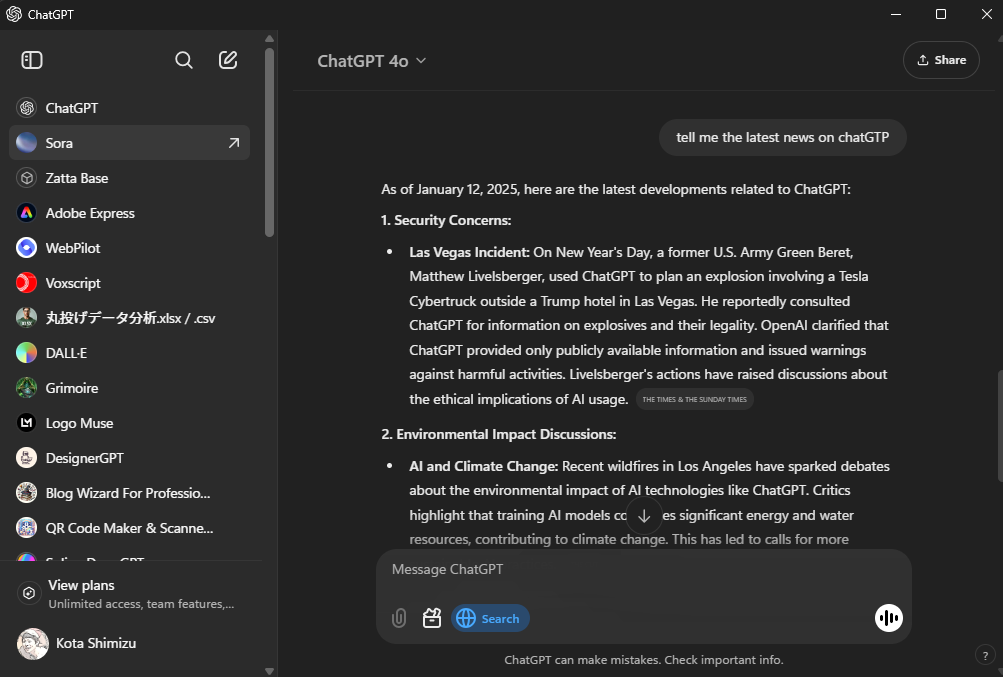Open the chat search icon
The width and height of the screenshot is (1003, 677).
(x=184, y=60)
